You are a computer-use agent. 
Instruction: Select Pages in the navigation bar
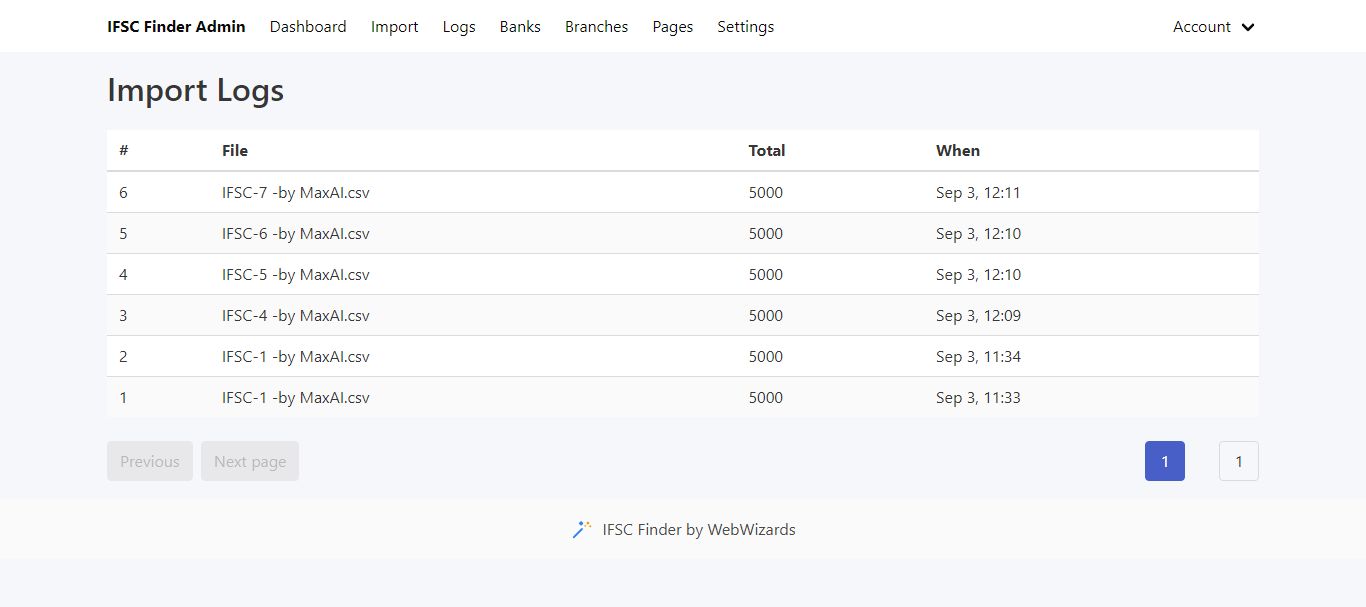(672, 27)
